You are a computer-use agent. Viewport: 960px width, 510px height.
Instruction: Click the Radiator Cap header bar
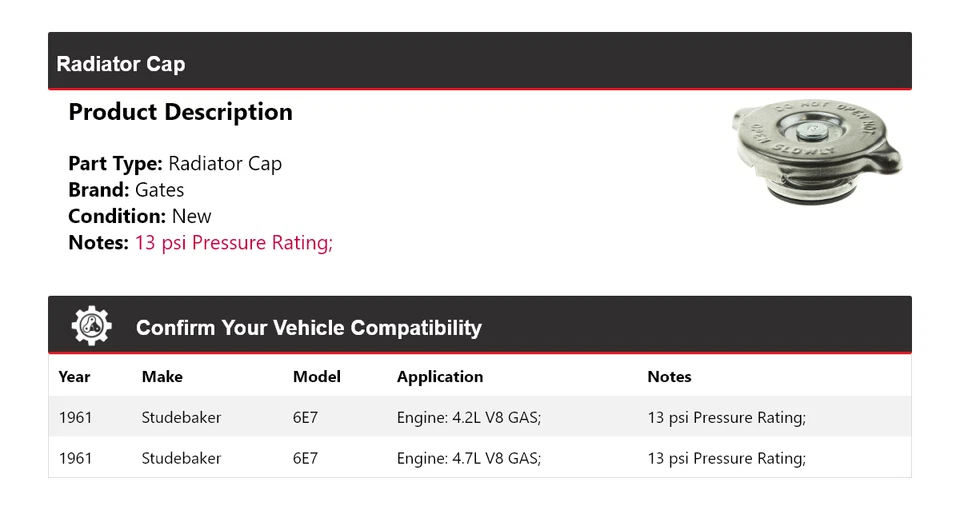pyautogui.click(x=480, y=63)
